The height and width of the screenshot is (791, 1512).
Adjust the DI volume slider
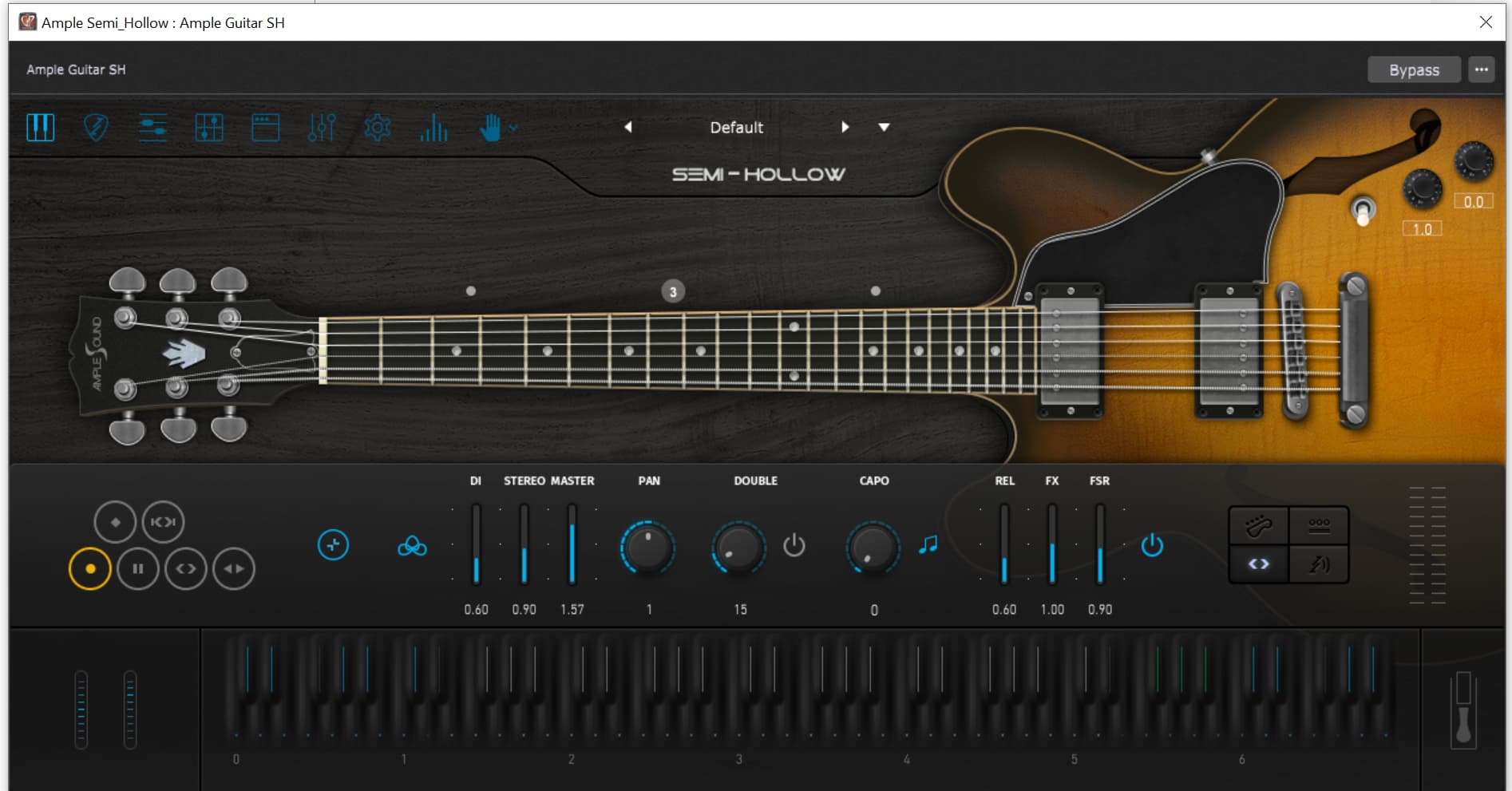click(x=476, y=544)
